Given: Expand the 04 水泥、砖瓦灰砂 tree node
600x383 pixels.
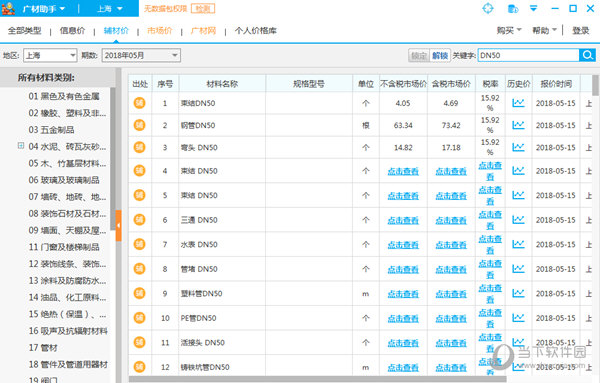Looking at the screenshot, I should pos(21,146).
